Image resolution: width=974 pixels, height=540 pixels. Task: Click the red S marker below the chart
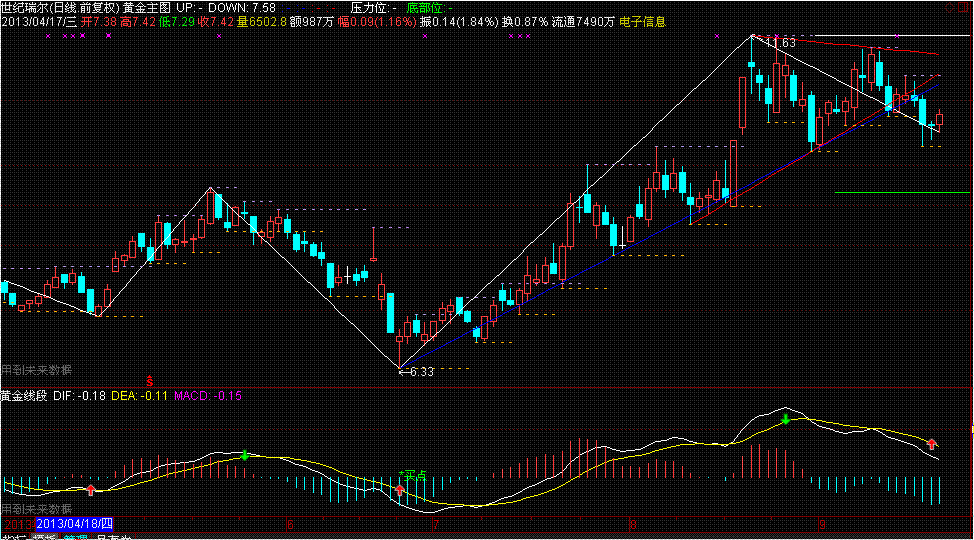(150, 381)
